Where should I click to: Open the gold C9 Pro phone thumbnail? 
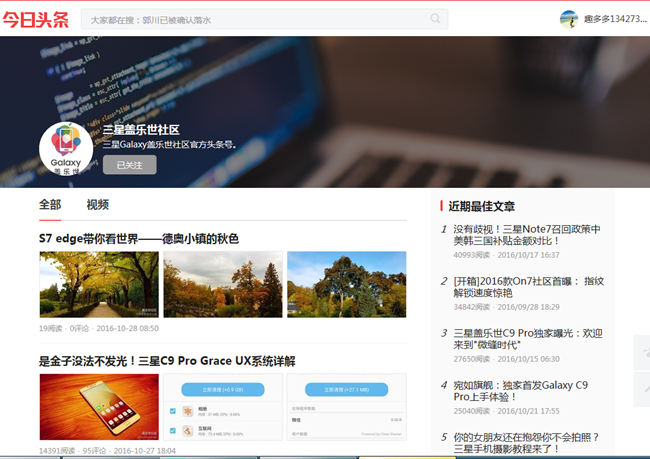click(98, 406)
